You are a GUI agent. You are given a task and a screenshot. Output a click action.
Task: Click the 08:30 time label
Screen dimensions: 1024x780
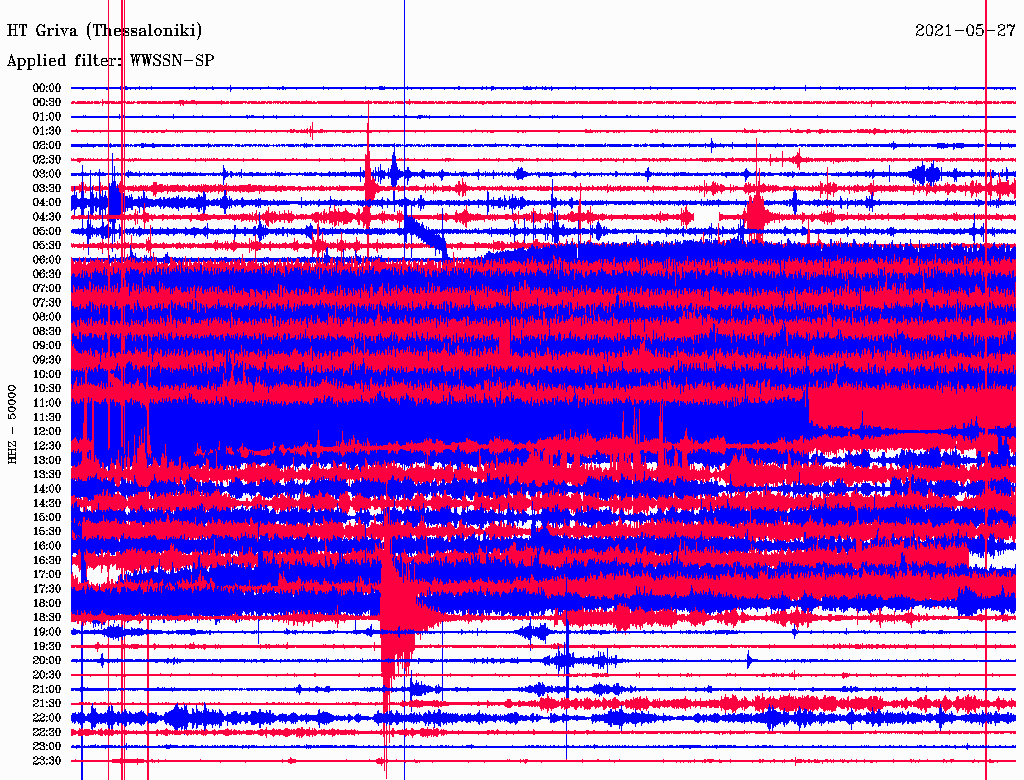(x=47, y=331)
